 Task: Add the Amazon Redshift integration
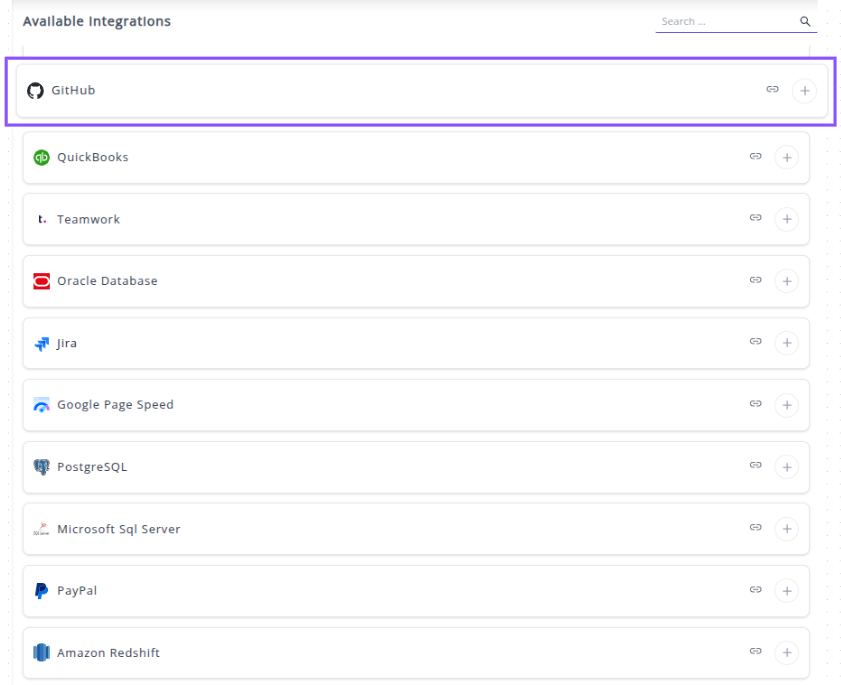[787, 654]
